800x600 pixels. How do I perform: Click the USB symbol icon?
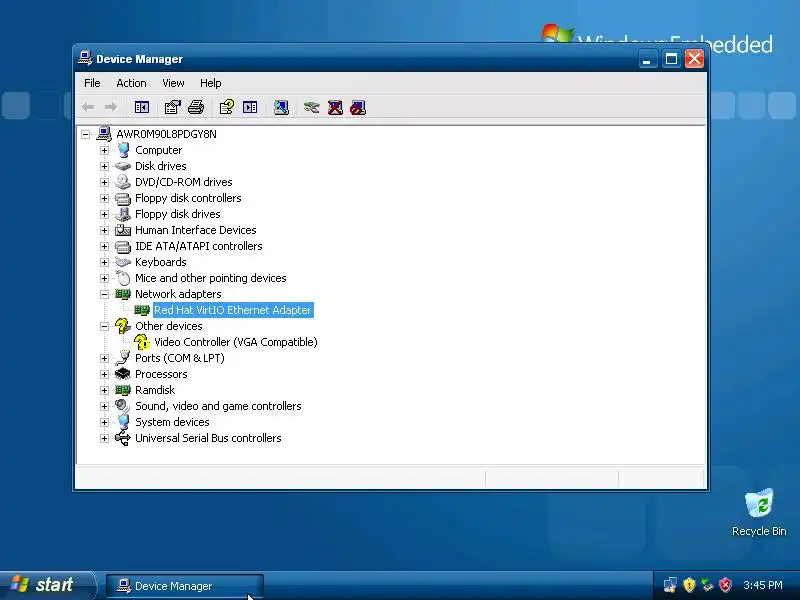[122, 438]
